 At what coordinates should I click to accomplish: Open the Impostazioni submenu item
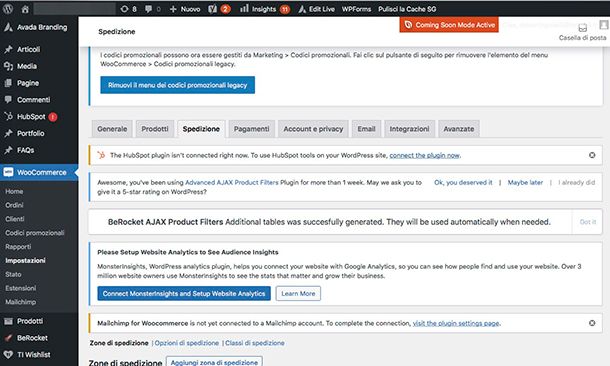point(25,260)
